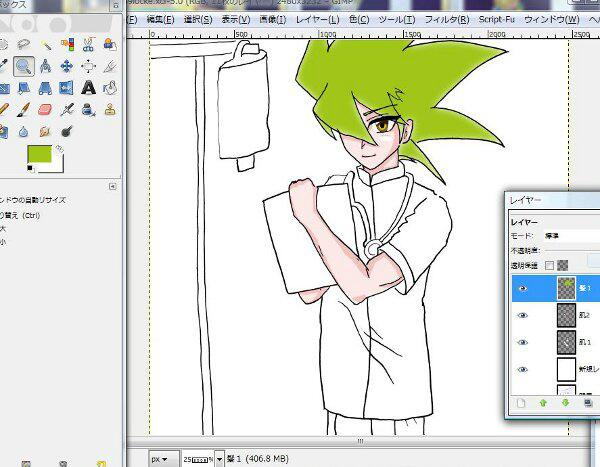
Task: Hide the 肌2 layer with its eye icon
Action: point(523,315)
